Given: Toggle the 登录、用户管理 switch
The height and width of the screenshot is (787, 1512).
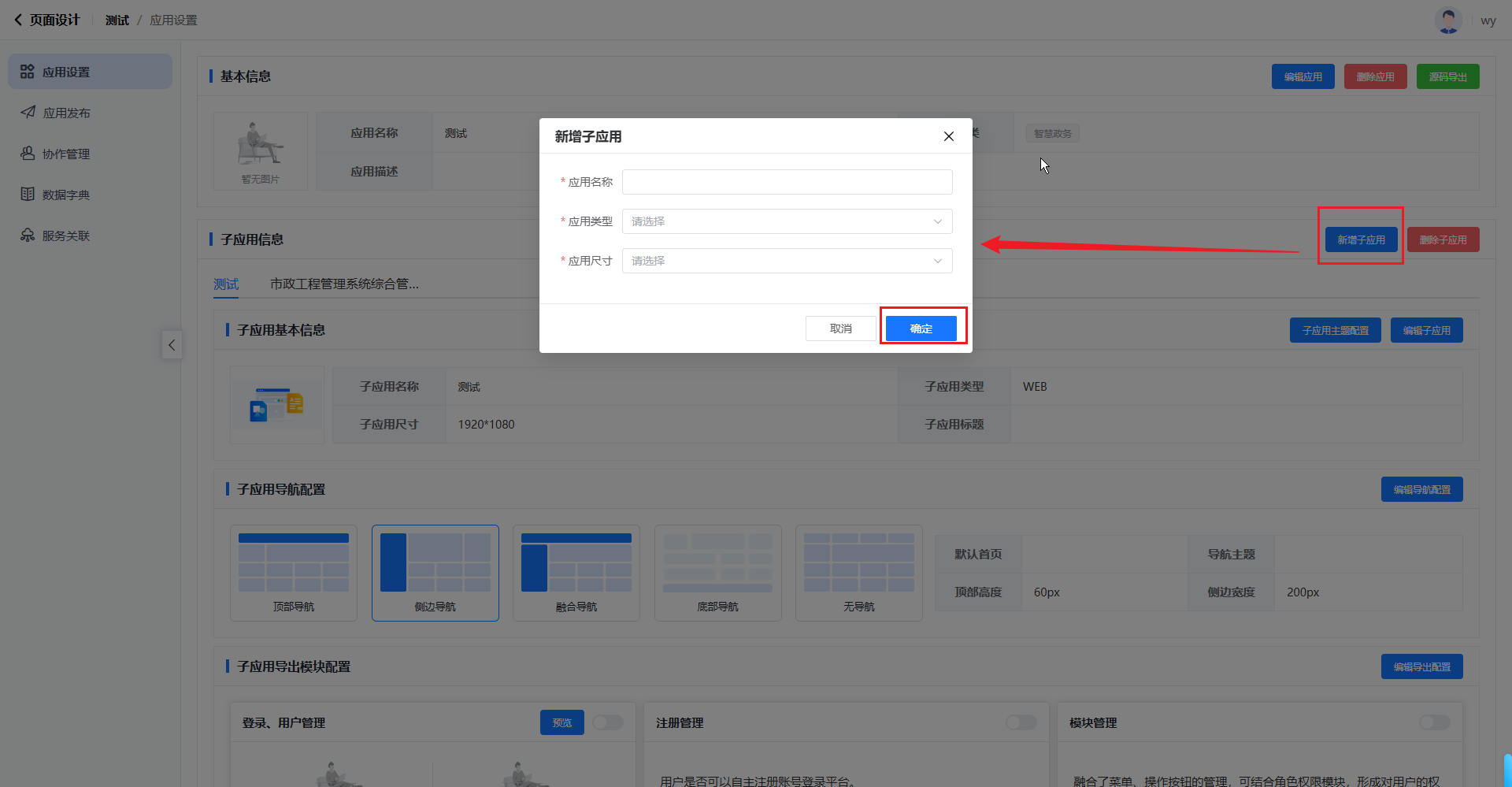Looking at the screenshot, I should pyautogui.click(x=607, y=722).
